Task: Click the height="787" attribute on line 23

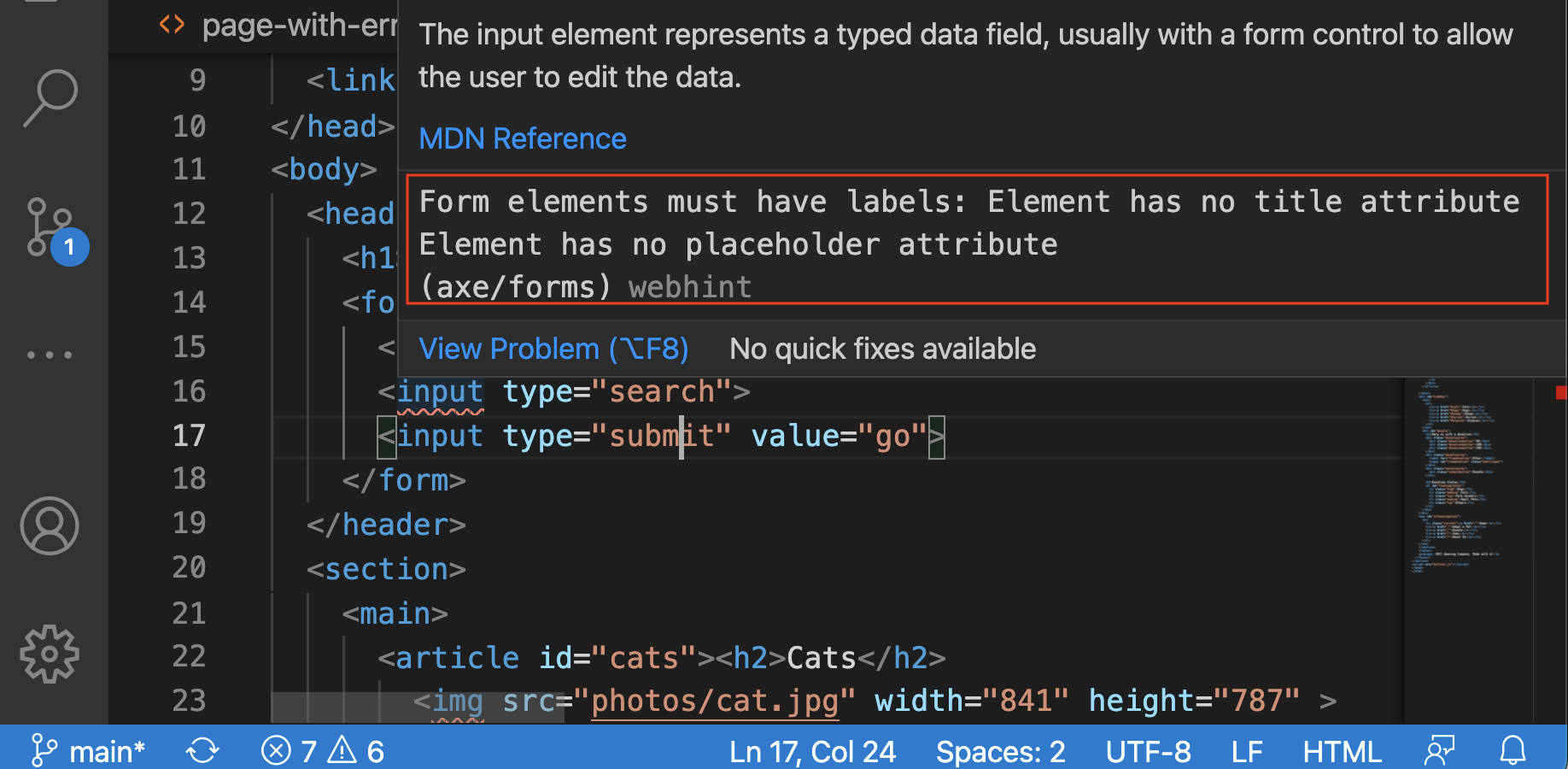Action: [x=1194, y=701]
